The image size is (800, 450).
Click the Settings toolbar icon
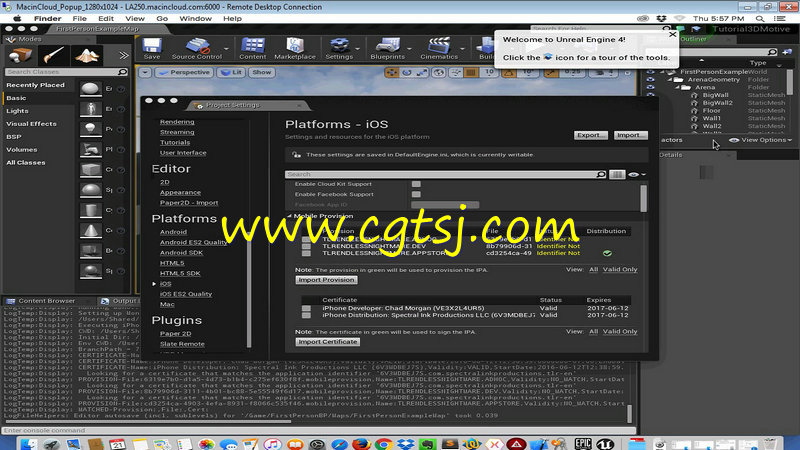tap(339, 49)
